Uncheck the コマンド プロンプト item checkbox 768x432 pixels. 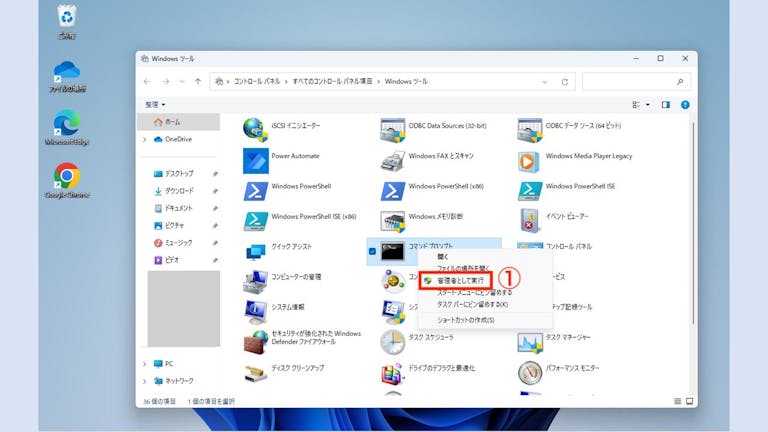coord(372,251)
